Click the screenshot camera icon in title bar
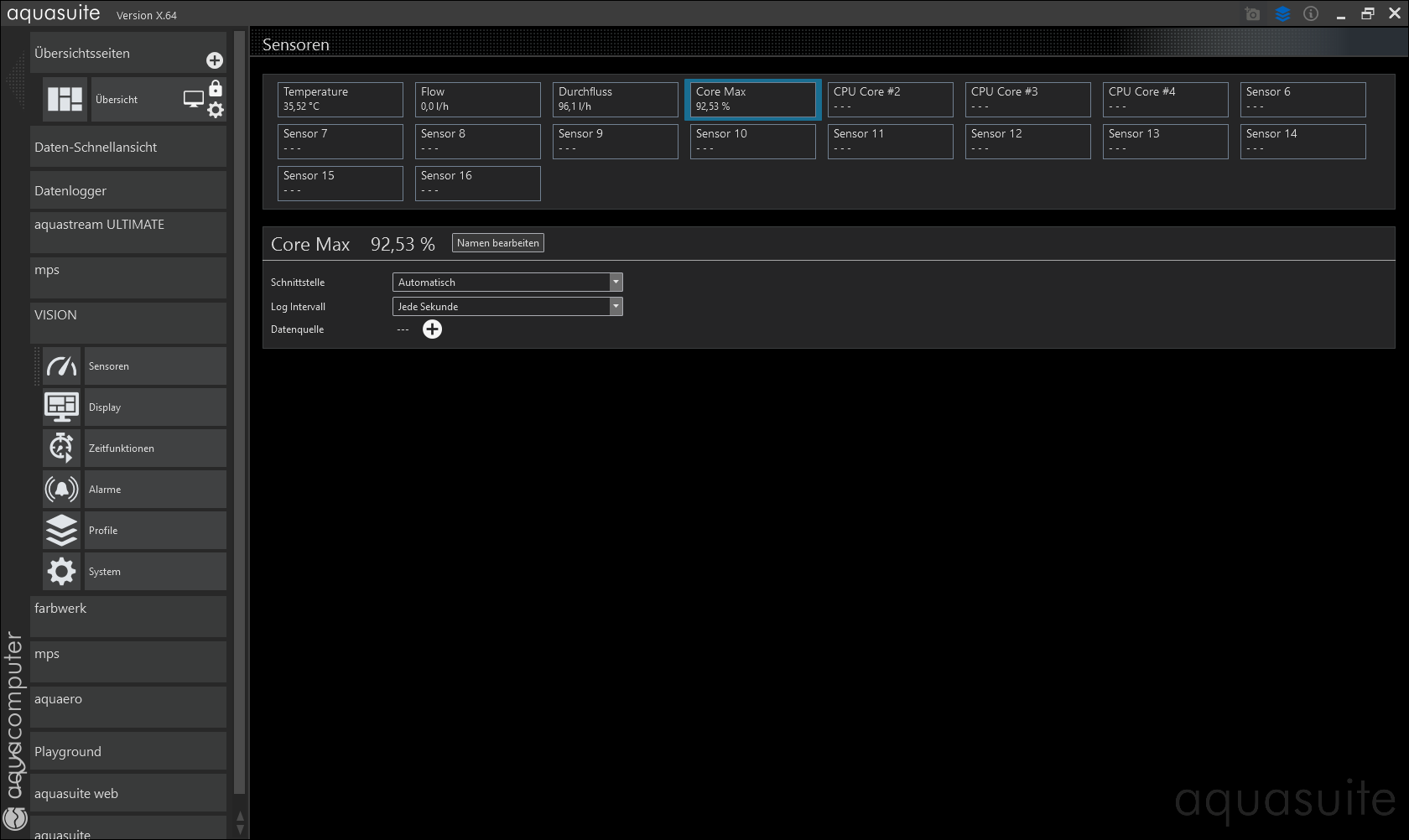 1252,14
